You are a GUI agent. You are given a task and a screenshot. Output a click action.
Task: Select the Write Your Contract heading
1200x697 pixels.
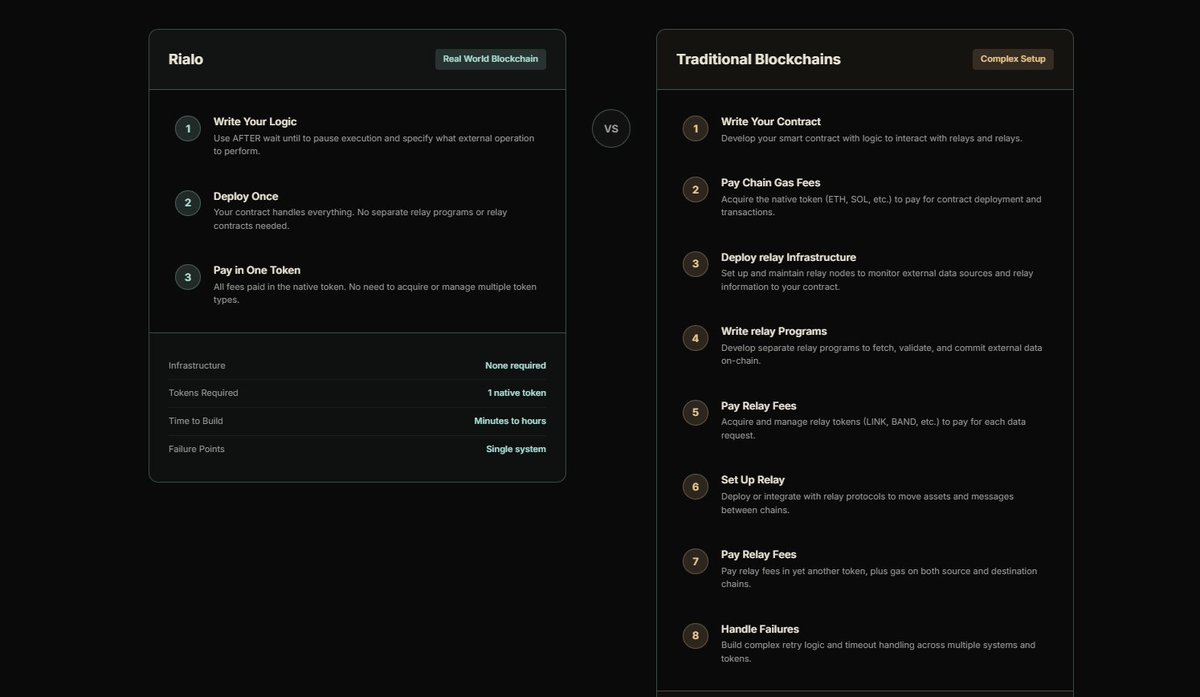pos(771,121)
